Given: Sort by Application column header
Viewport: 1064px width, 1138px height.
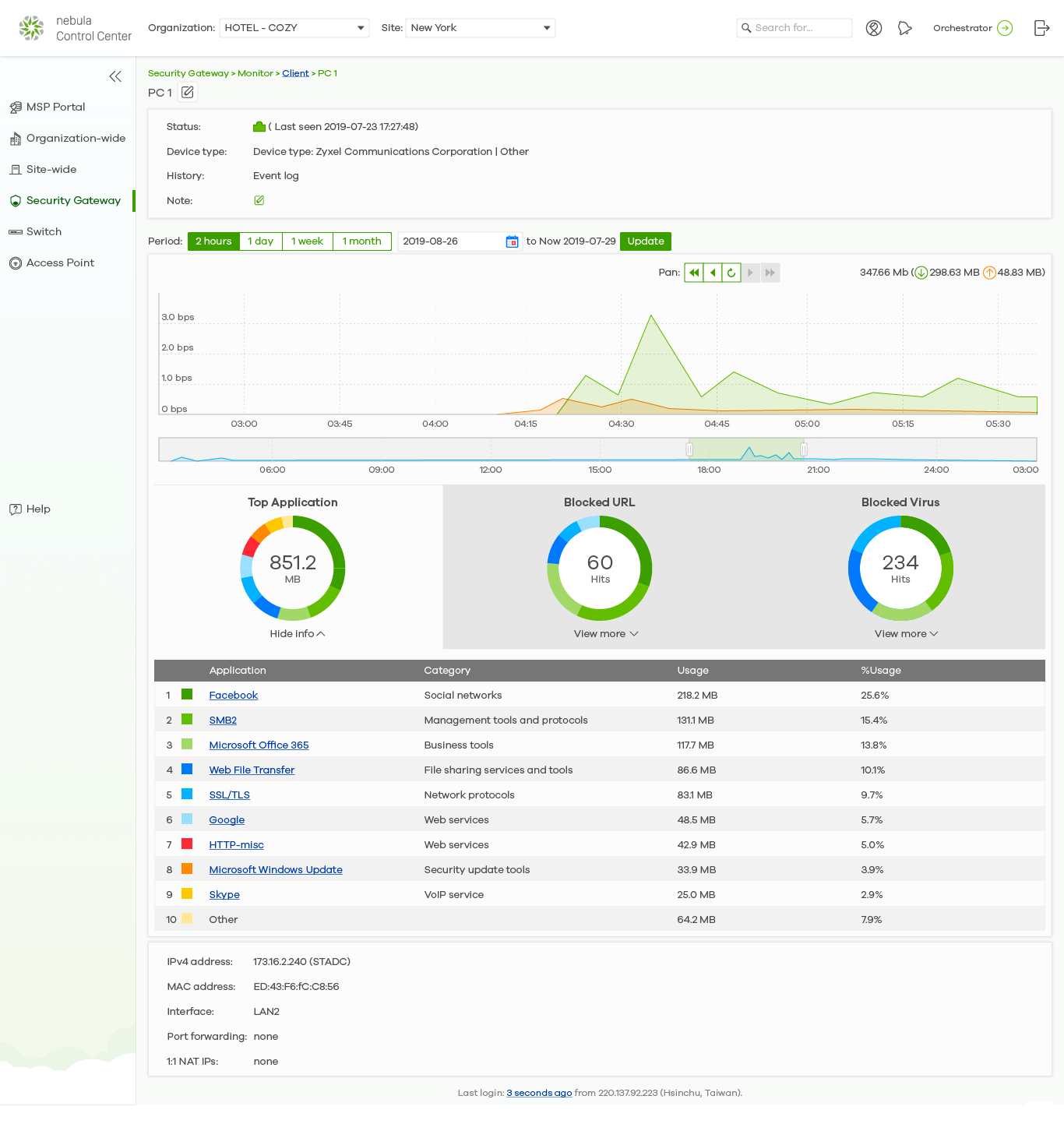Looking at the screenshot, I should (x=238, y=671).
